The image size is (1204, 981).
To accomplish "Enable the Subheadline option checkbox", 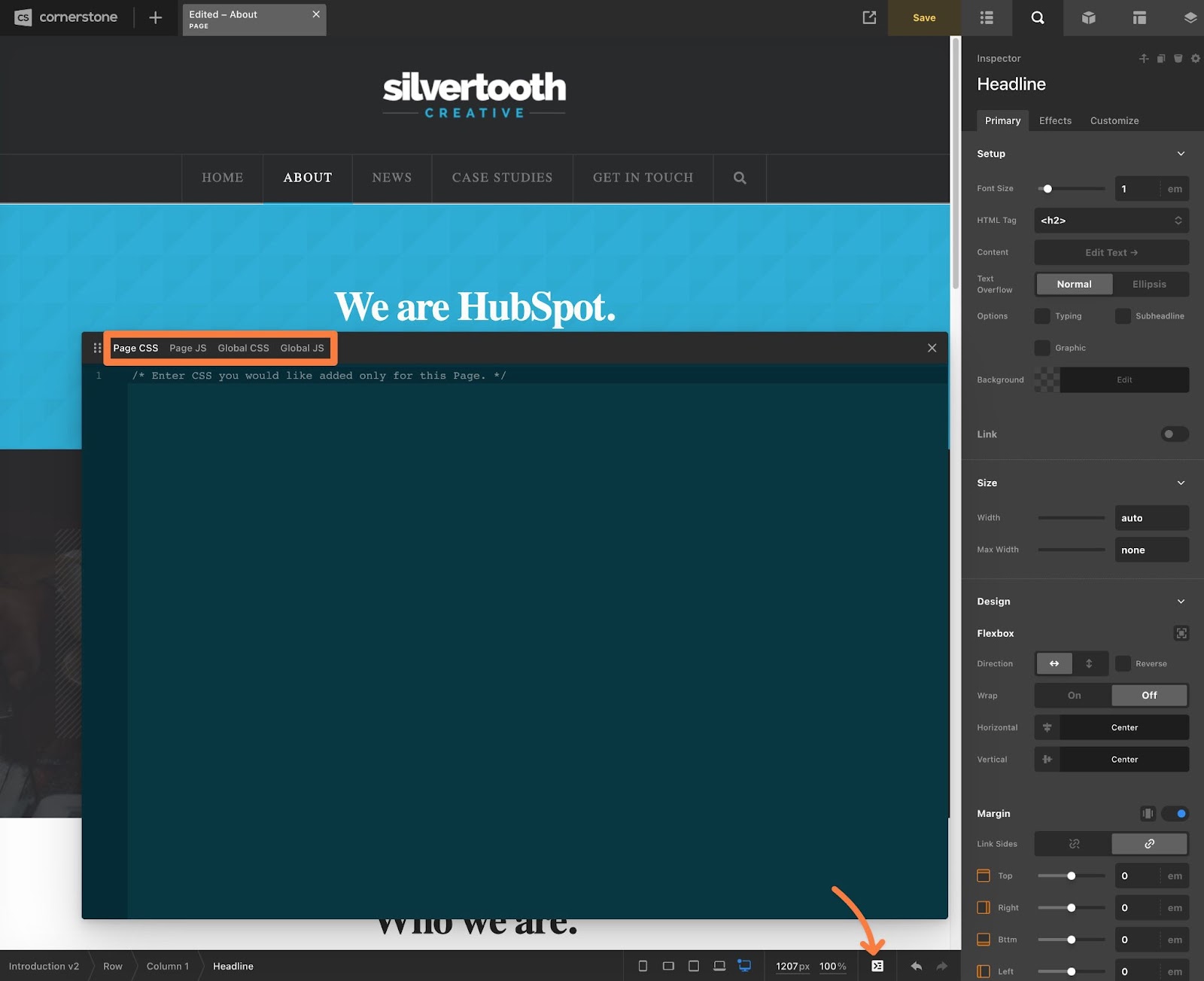I will 1123,316.
